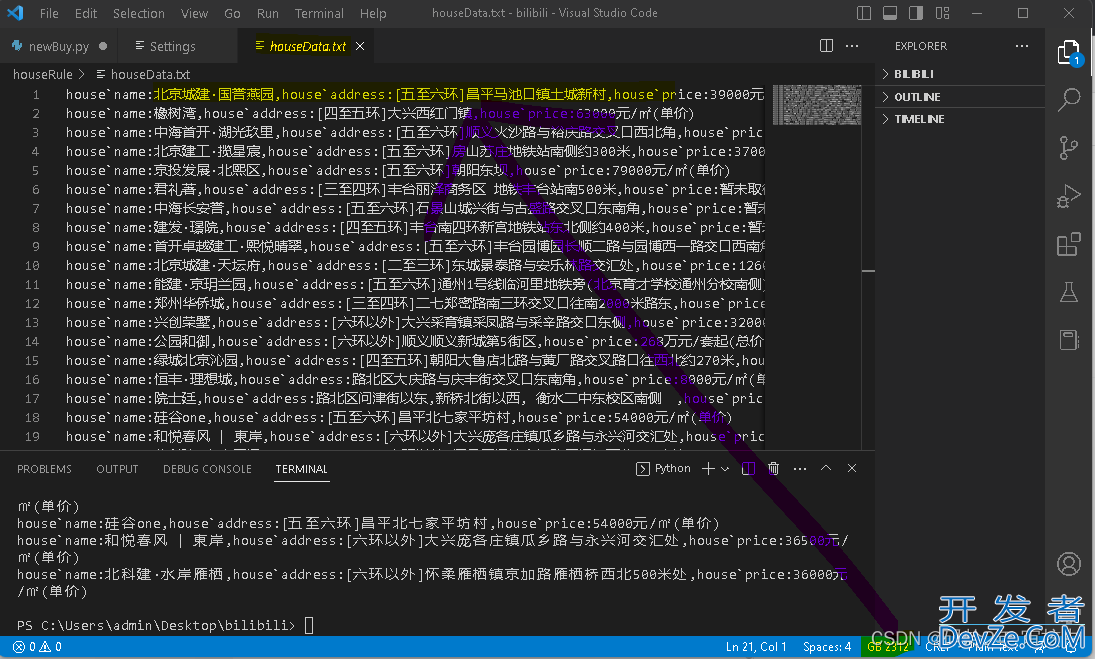This screenshot has width=1095, height=659.
Task: Open the Edit menu
Action: (86, 13)
